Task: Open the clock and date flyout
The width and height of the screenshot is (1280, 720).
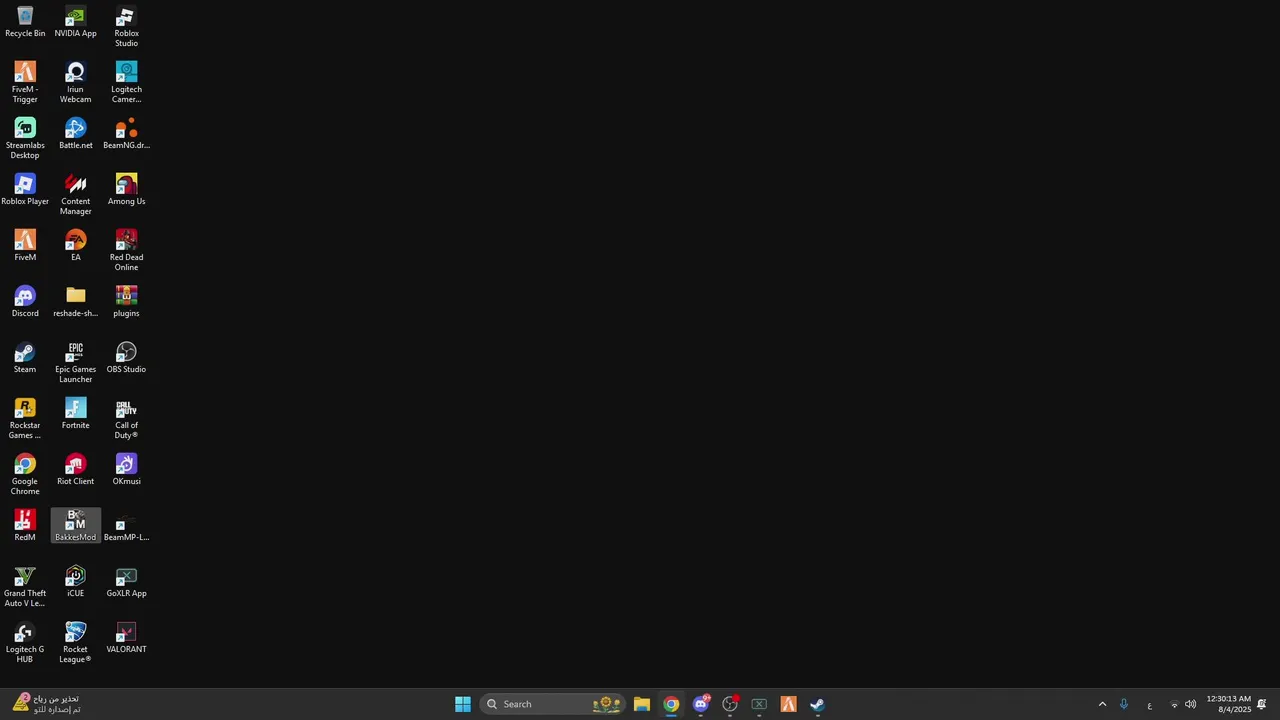Action: 1228,704
